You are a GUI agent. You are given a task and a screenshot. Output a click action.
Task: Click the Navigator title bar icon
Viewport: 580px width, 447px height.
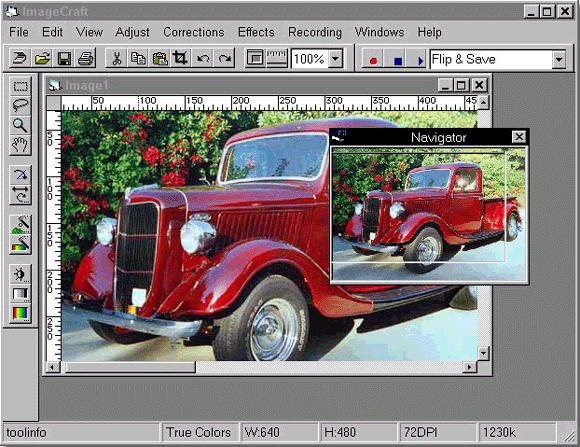click(x=339, y=136)
